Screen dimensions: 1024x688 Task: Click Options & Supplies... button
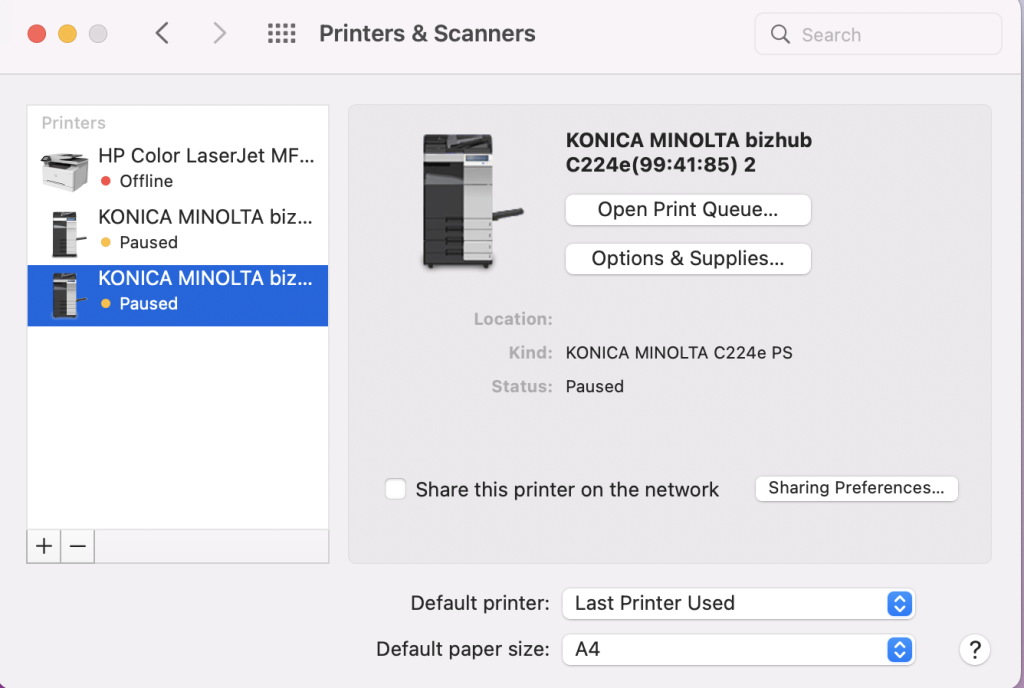(688, 258)
